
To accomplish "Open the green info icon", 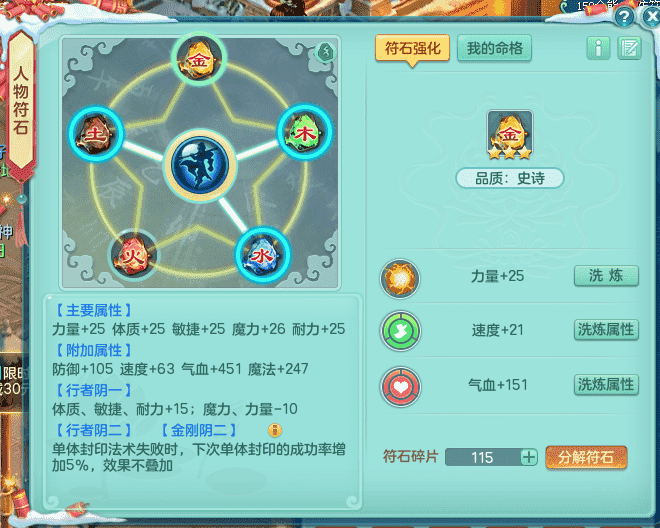I will coord(598,48).
